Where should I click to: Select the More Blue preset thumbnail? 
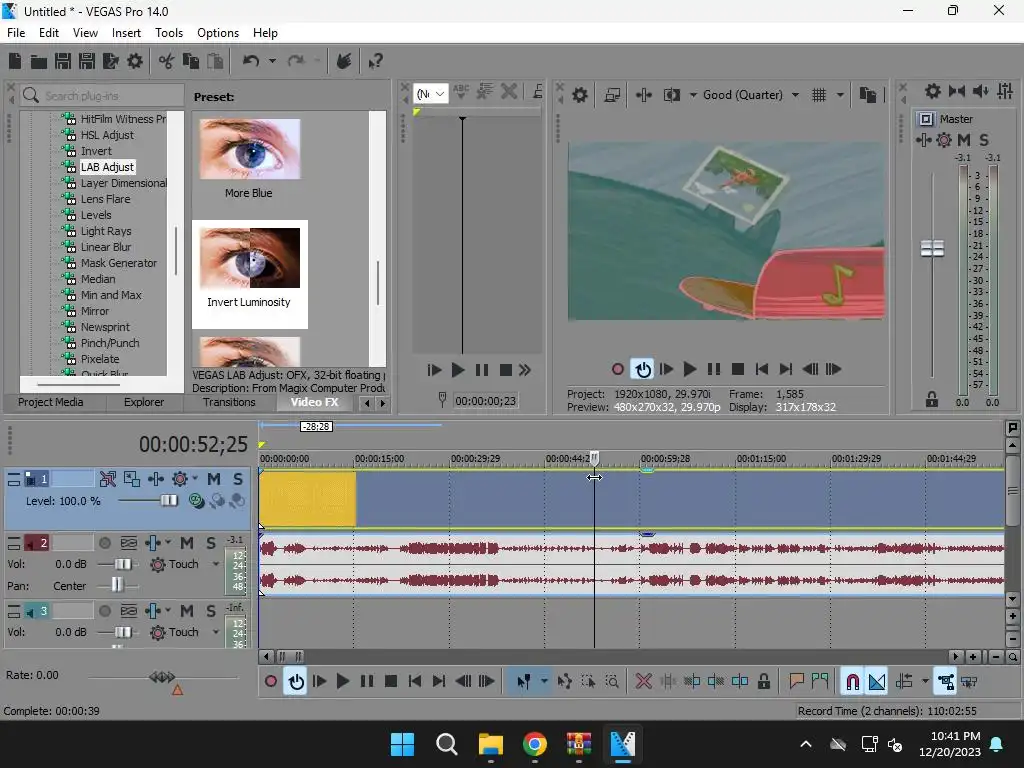249,150
